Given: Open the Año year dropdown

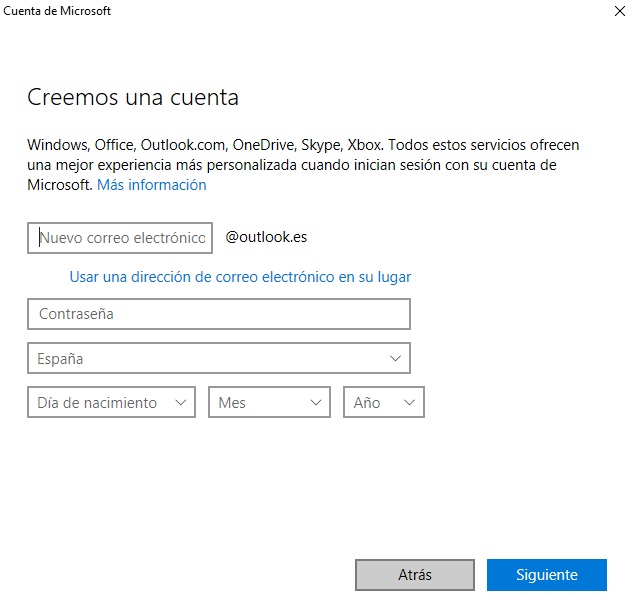Looking at the screenshot, I should (x=384, y=403).
